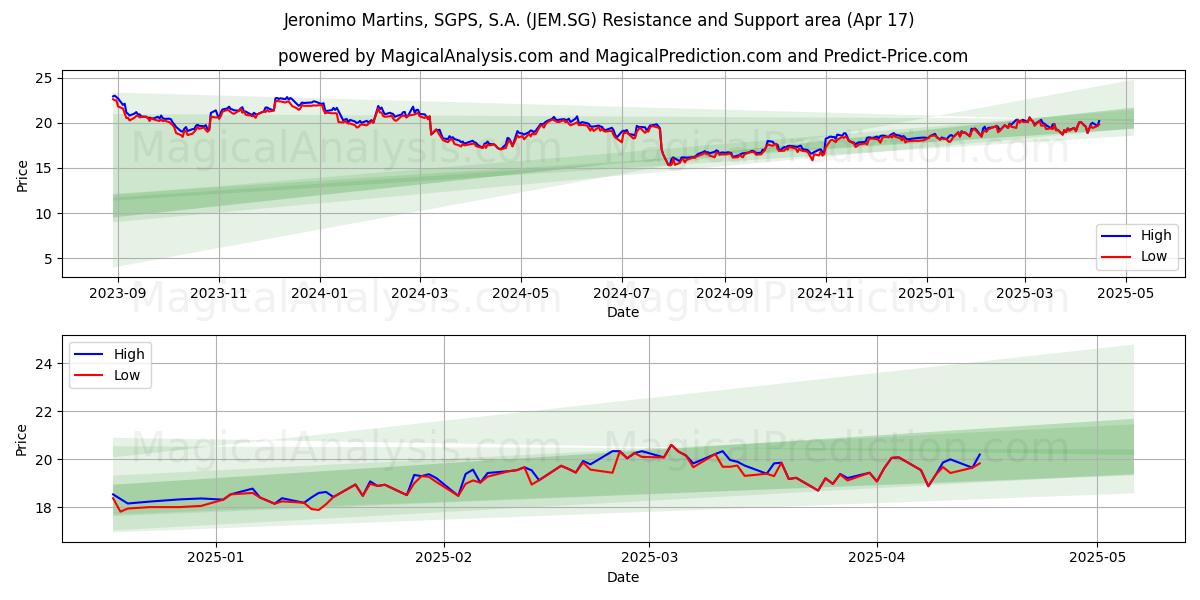Click the '2025-04' label on bottom chart axis

click(877, 558)
